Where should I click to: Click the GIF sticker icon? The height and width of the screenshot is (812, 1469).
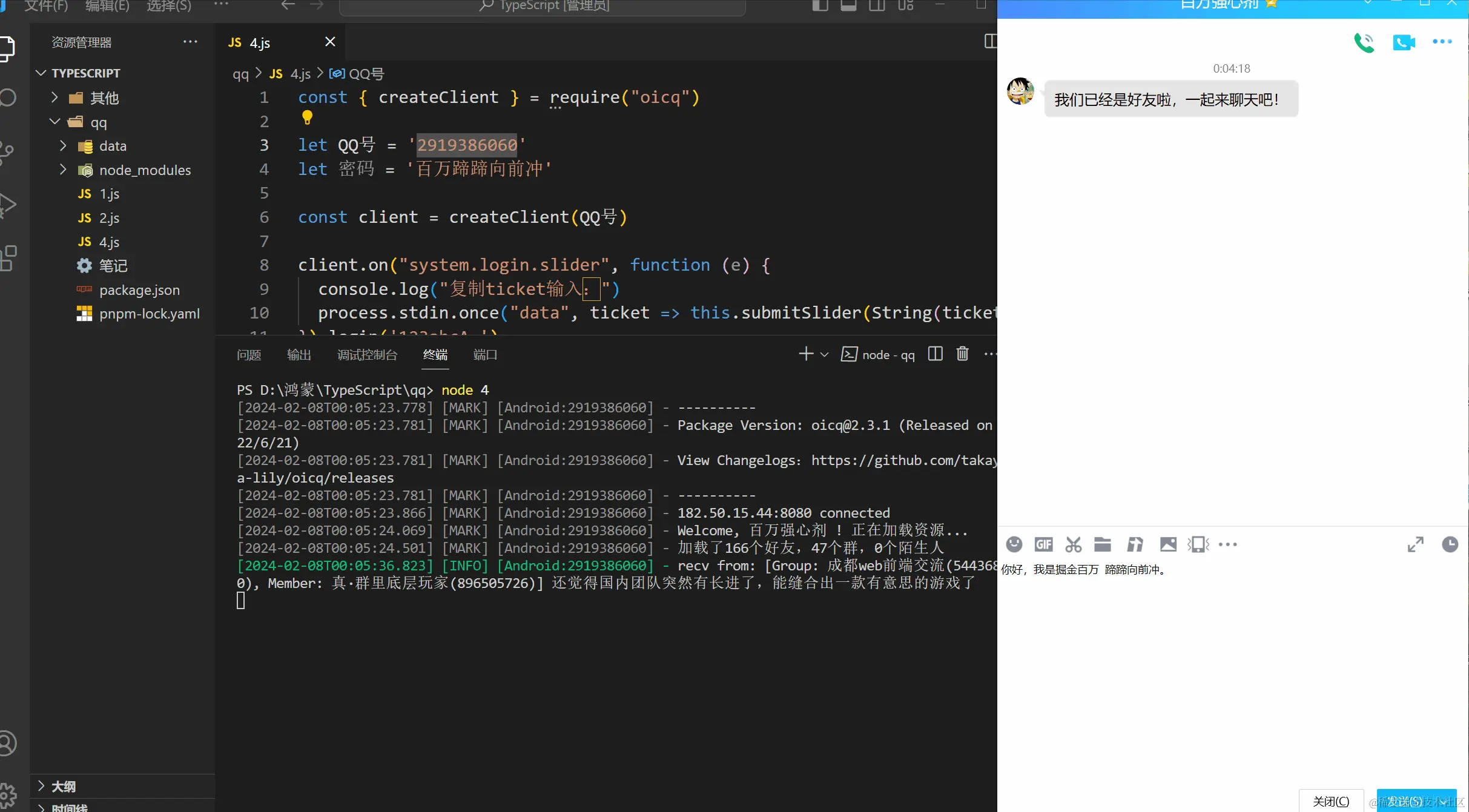(1043, 544)
